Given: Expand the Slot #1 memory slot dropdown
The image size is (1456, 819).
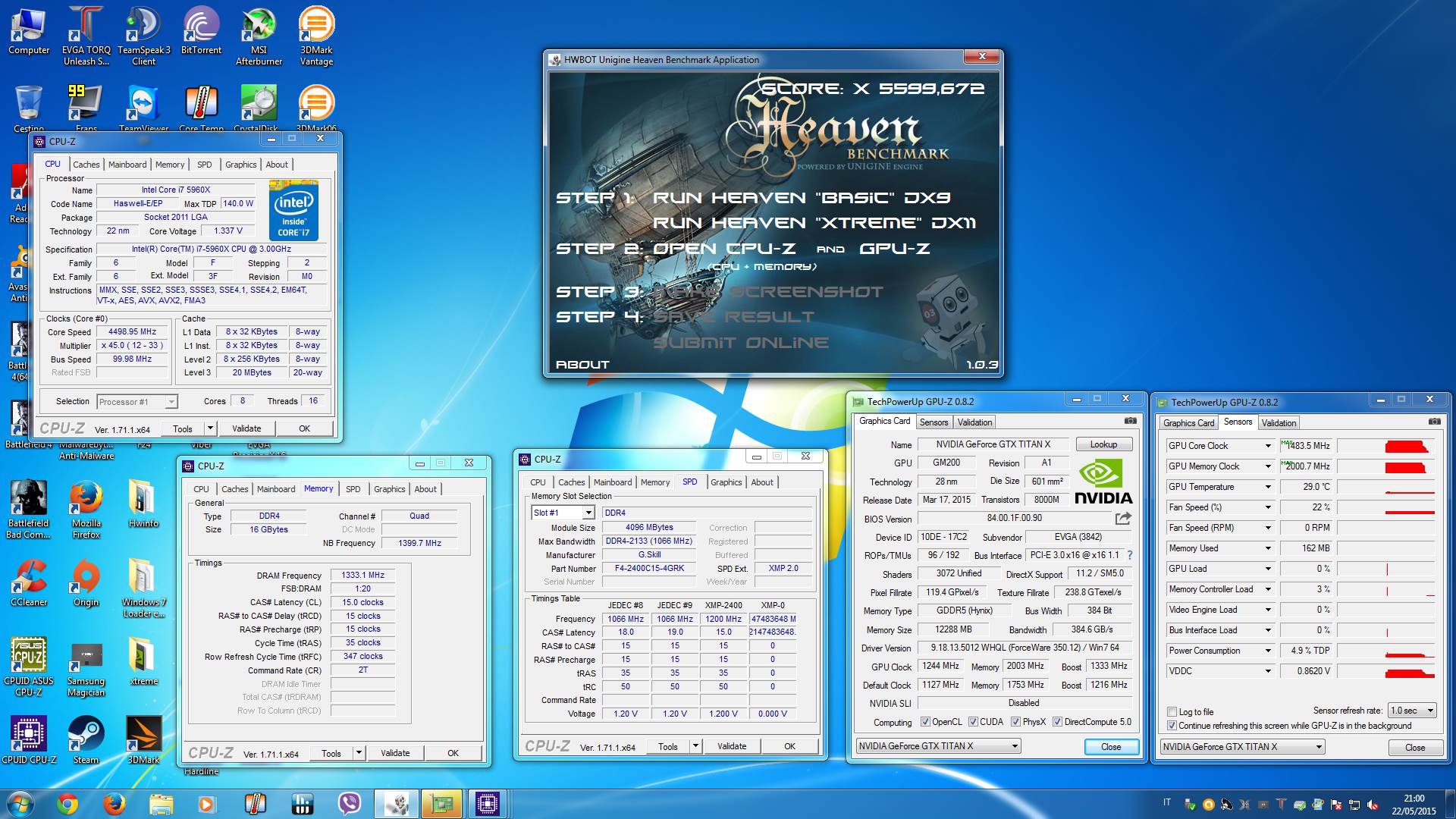Looking at the screenshot, I should [x=563, y=513].
